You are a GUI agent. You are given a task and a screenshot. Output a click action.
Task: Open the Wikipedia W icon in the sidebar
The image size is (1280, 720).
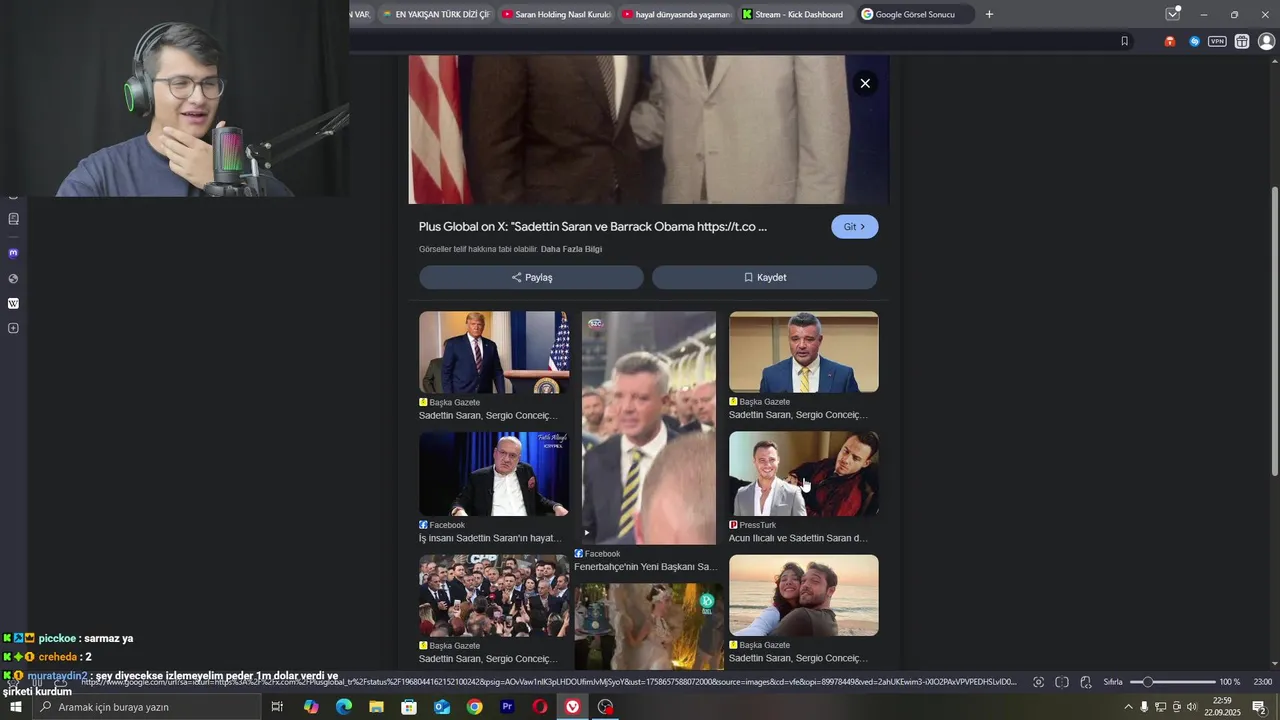(x=13, y=303)
